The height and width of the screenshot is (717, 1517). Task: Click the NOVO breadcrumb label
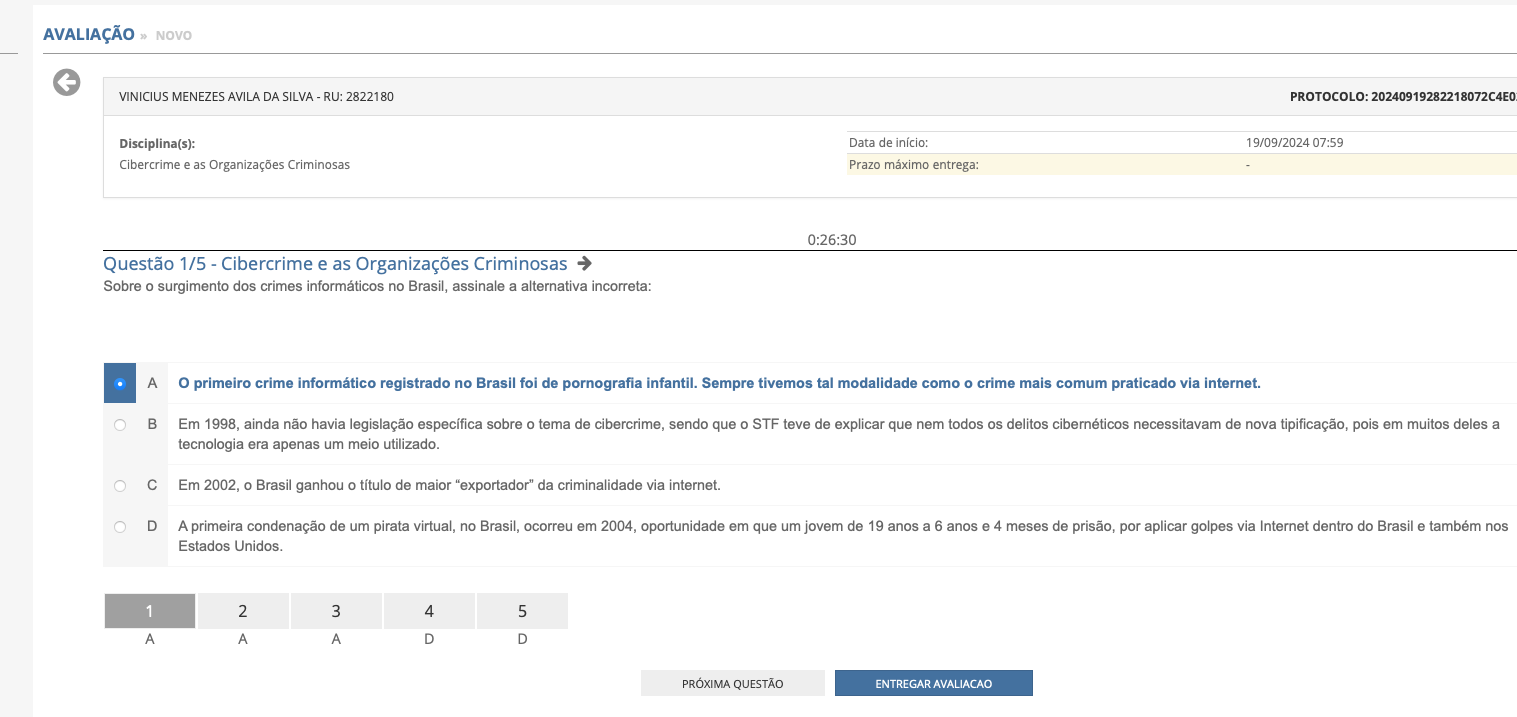click(174, 36)
